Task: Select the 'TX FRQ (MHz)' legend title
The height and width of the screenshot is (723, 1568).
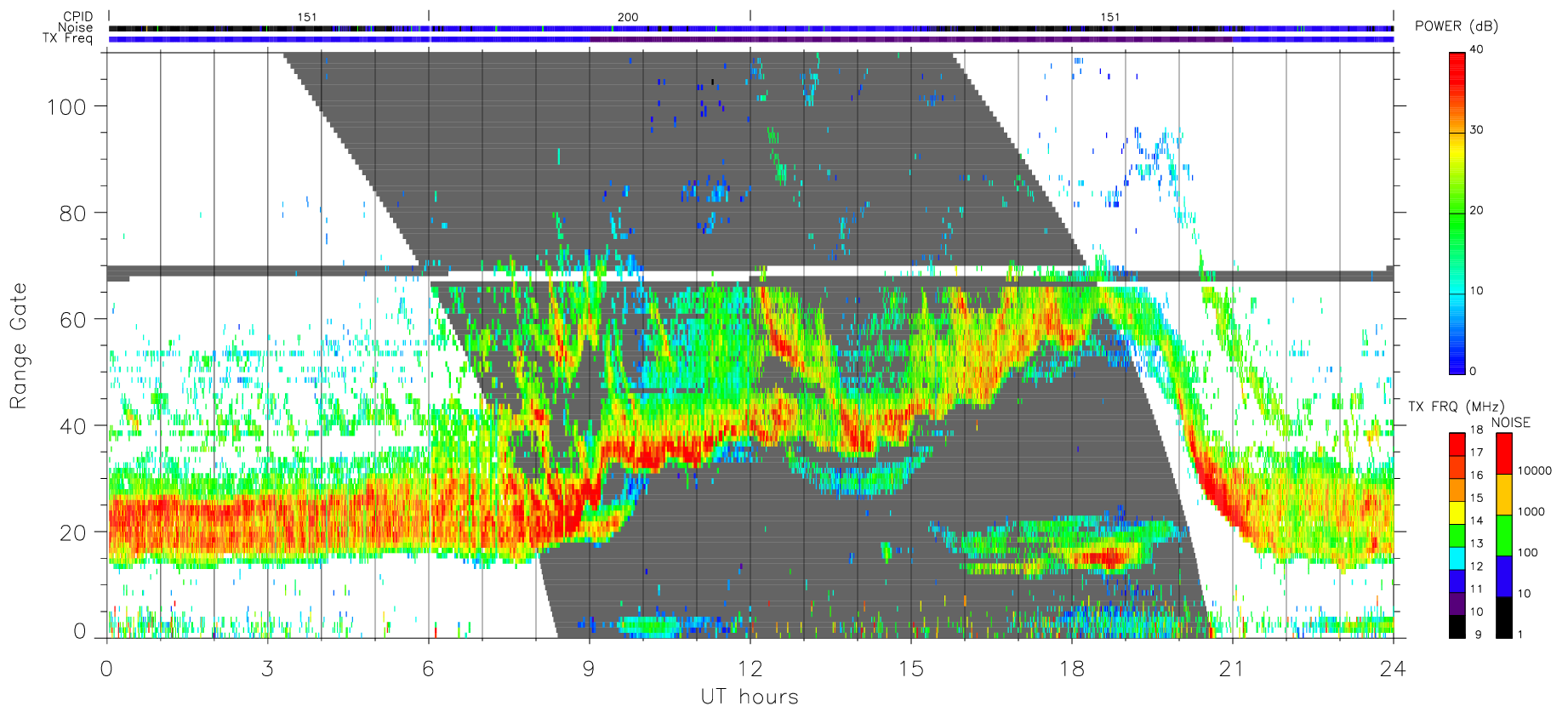Action: click(1456, 407)
